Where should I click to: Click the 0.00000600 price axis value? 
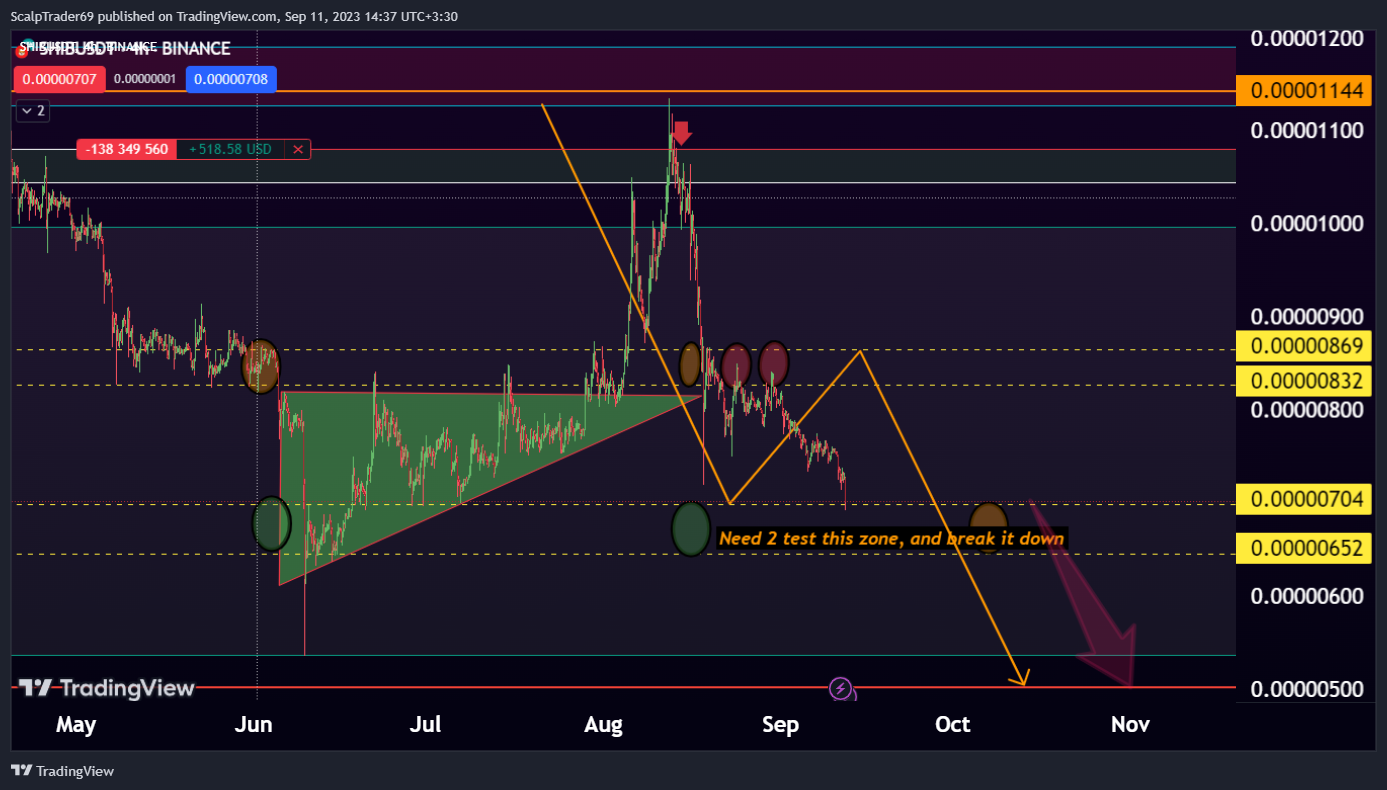click(x=1307, y=596)
